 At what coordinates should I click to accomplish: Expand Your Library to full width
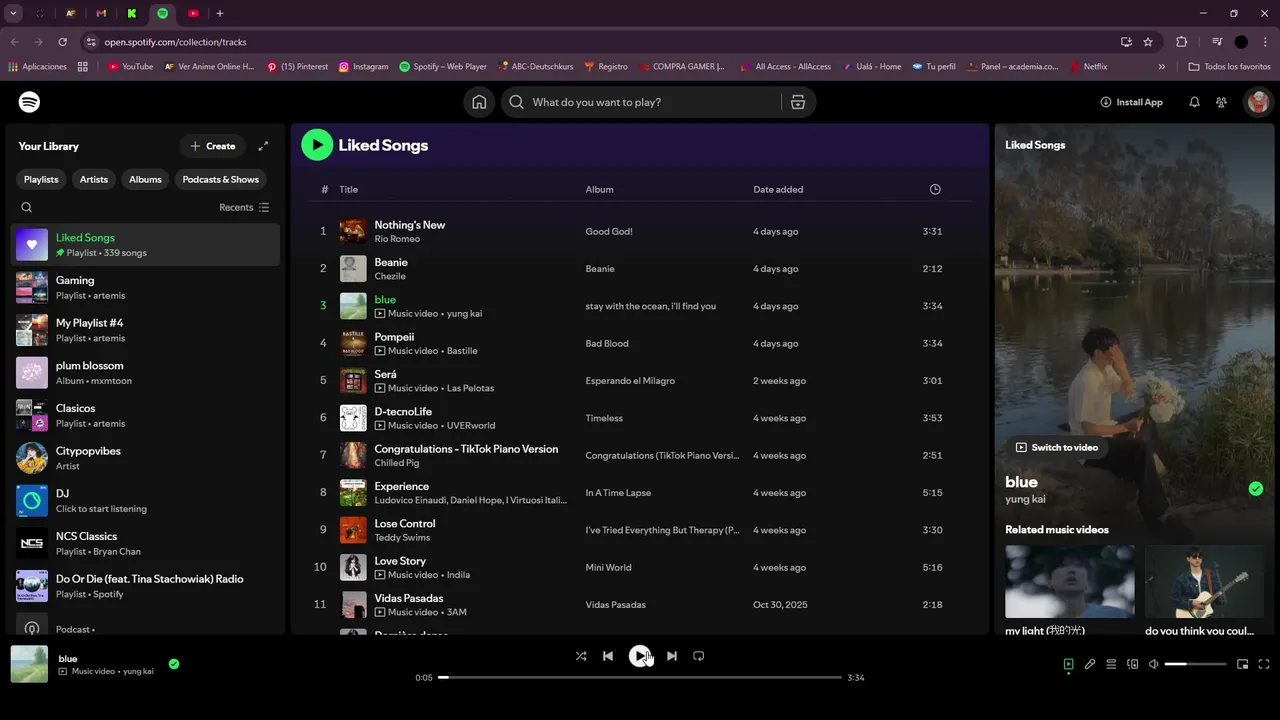[263, 146]
